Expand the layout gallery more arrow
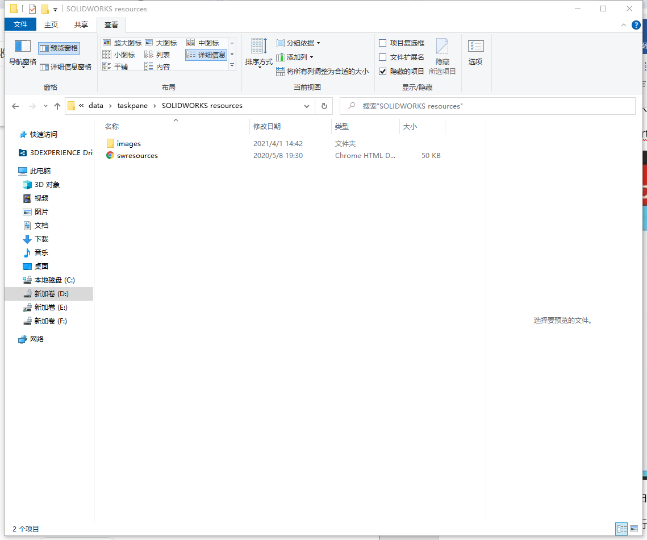 pyautogui.click(x=232, y=65)
